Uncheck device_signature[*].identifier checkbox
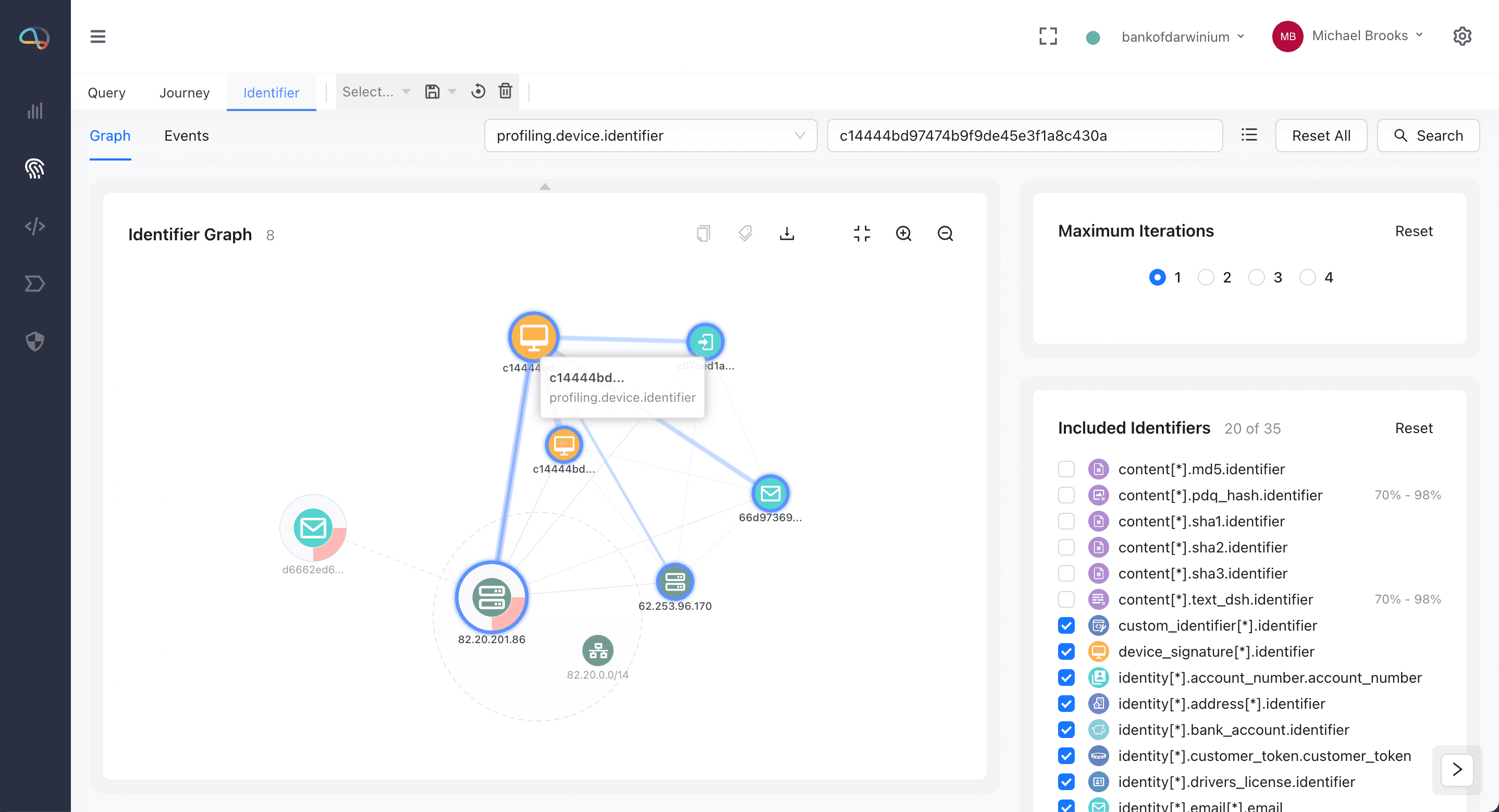Screen dimensions: 1499x812 (x=1066, y=651)
